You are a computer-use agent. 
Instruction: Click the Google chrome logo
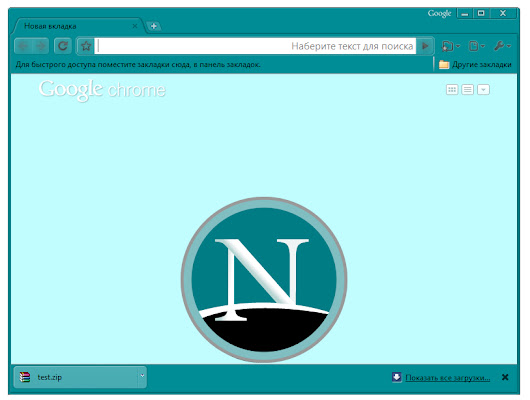(x=102, y=90)
